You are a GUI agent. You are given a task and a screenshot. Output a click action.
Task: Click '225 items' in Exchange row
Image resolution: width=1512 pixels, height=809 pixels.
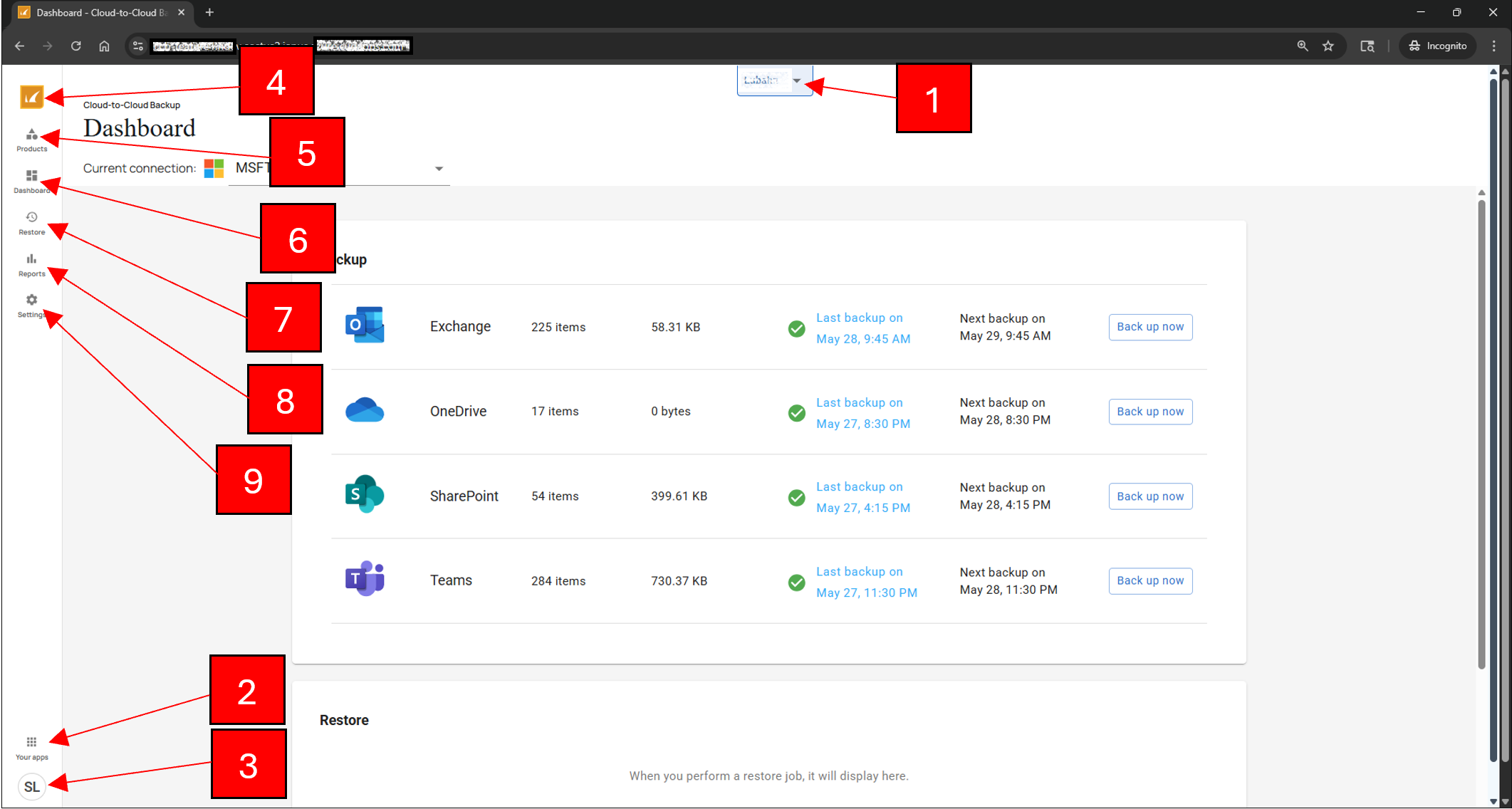pos(558,327)
